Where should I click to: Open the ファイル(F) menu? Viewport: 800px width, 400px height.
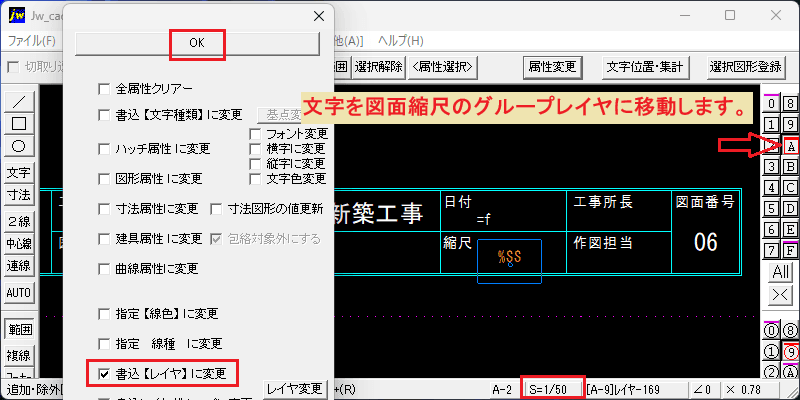point(32,41)
